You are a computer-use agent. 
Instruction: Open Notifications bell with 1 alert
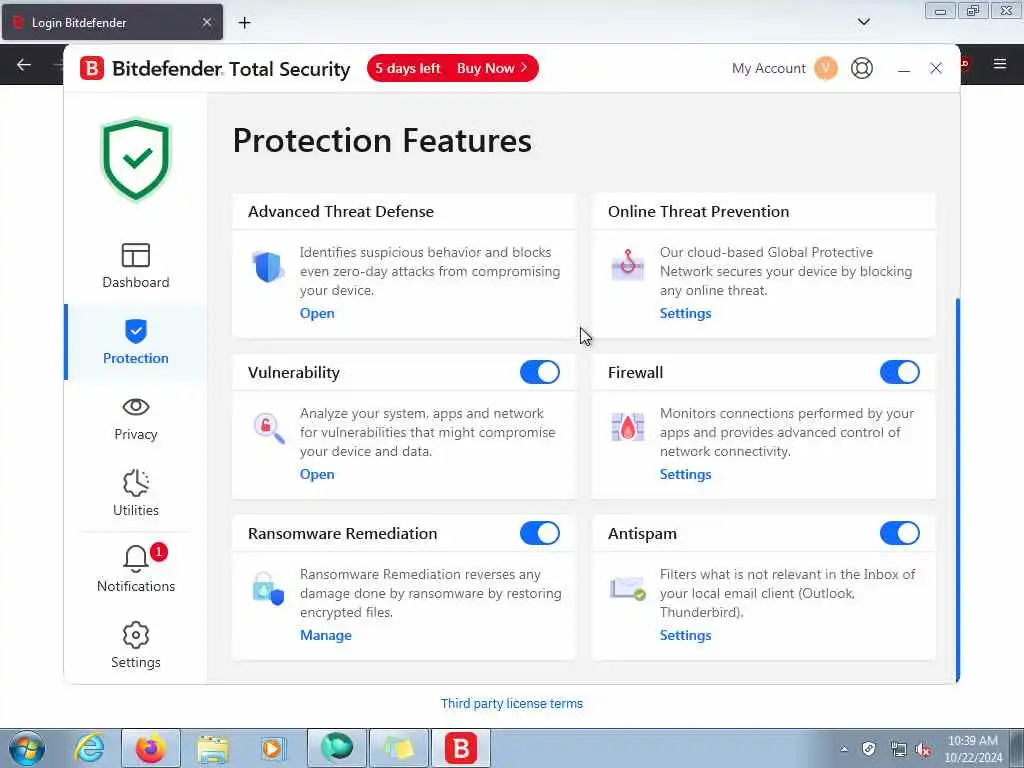(x=135, y=569)
